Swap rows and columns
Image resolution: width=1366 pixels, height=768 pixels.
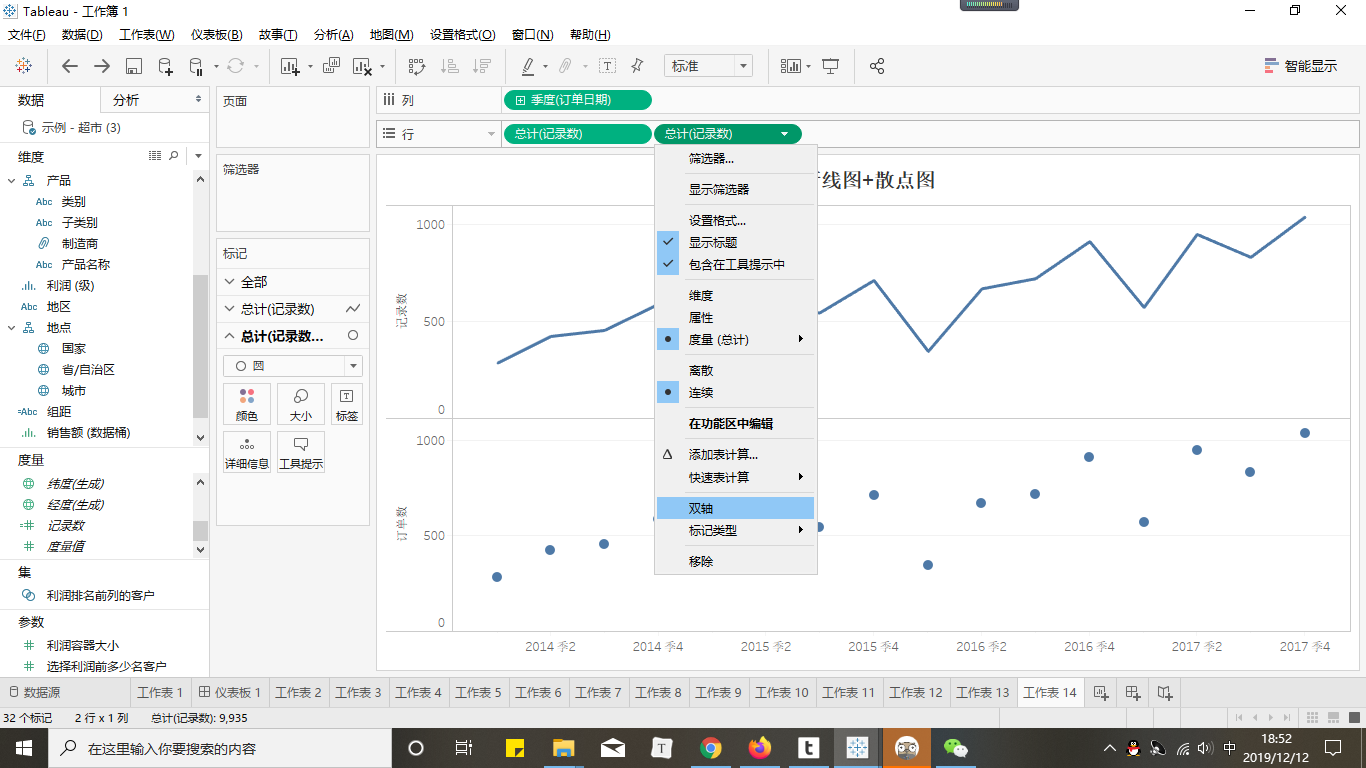point(418,66)
